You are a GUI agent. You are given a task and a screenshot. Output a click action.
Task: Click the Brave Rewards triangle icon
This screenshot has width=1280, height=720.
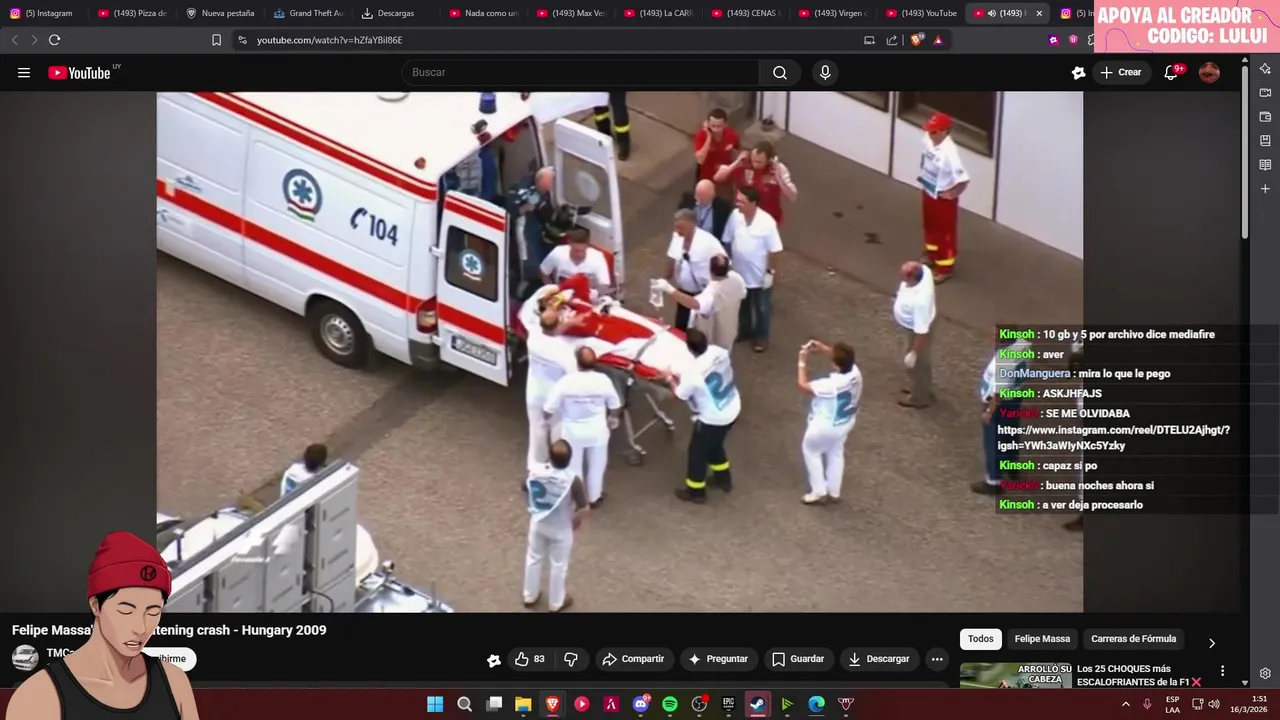[938, 40]
